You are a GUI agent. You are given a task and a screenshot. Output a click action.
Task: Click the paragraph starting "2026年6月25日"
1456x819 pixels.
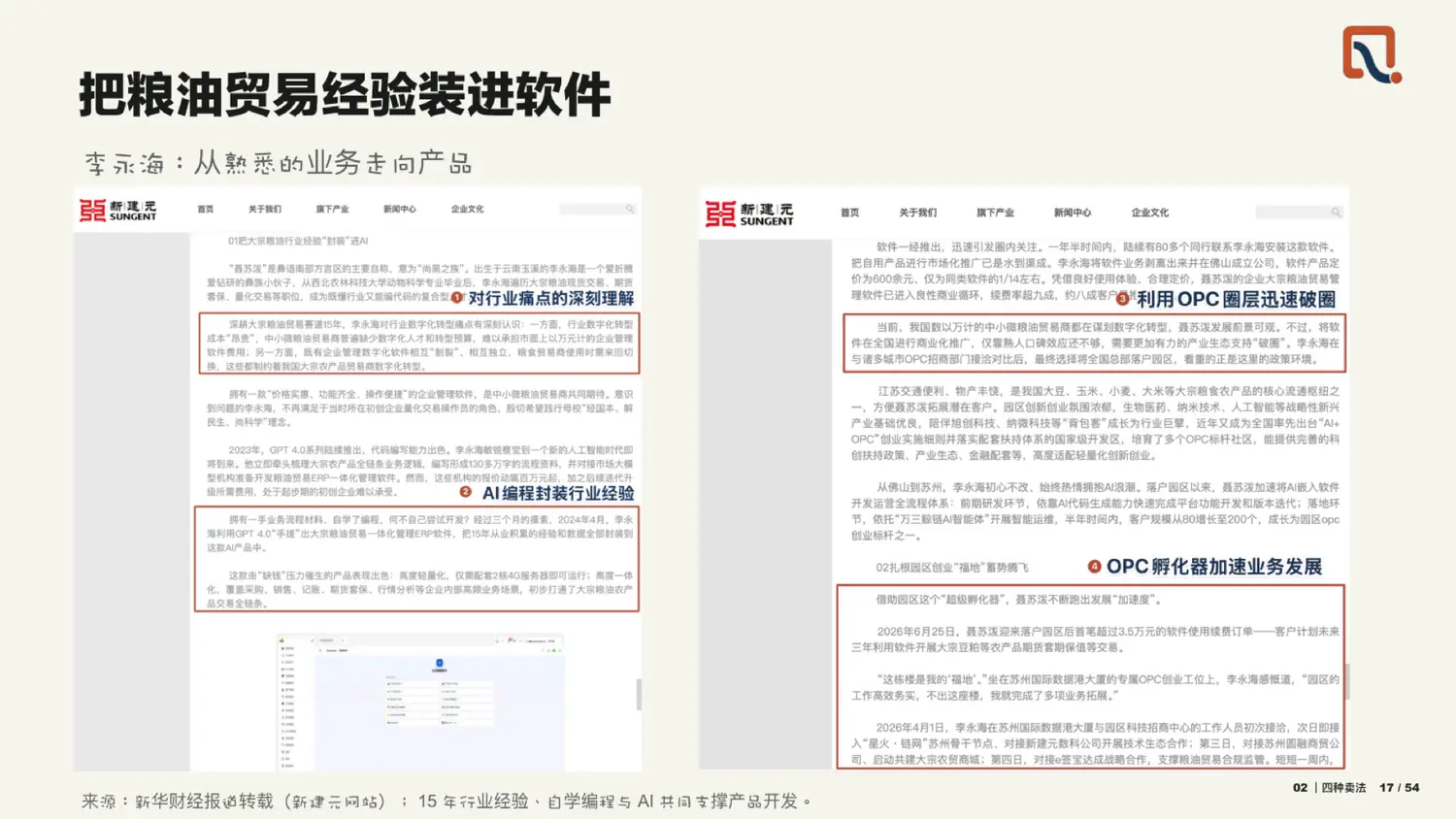1095,639
